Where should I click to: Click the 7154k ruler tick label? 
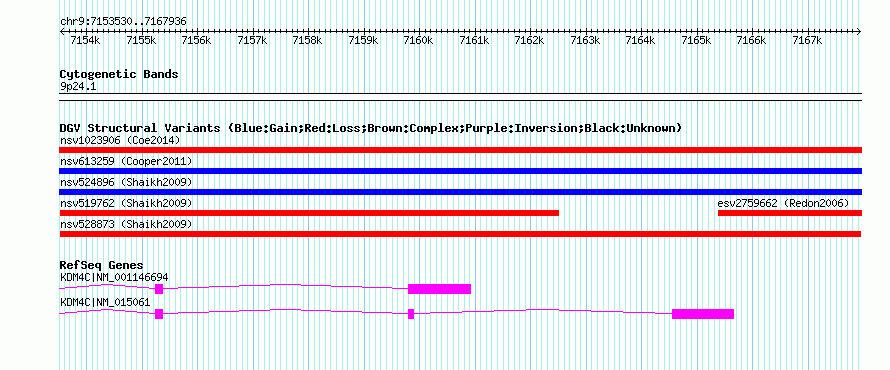(x=86, y=40)
